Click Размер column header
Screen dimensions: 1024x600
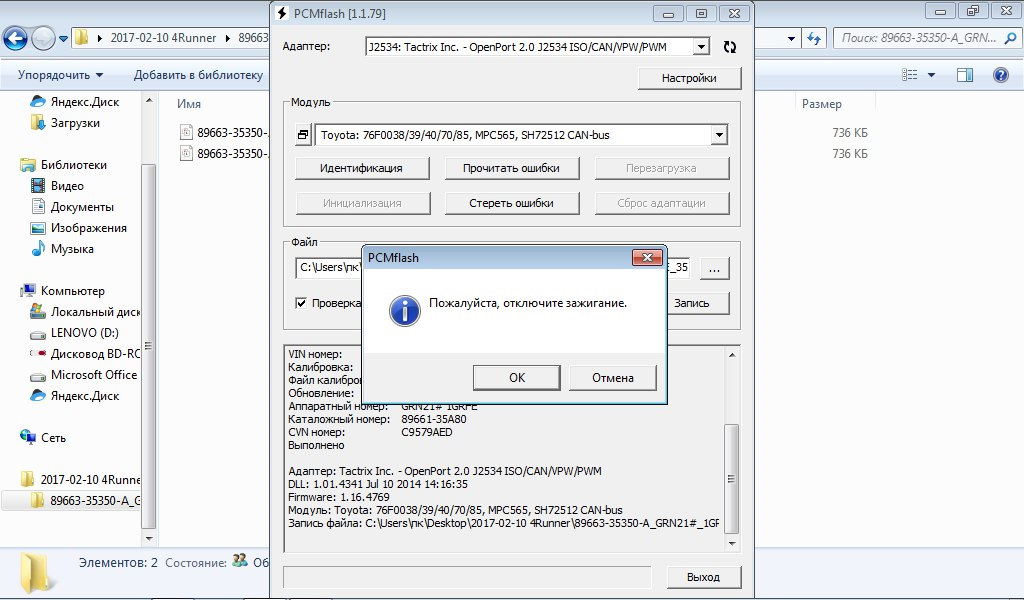(822, 104)
